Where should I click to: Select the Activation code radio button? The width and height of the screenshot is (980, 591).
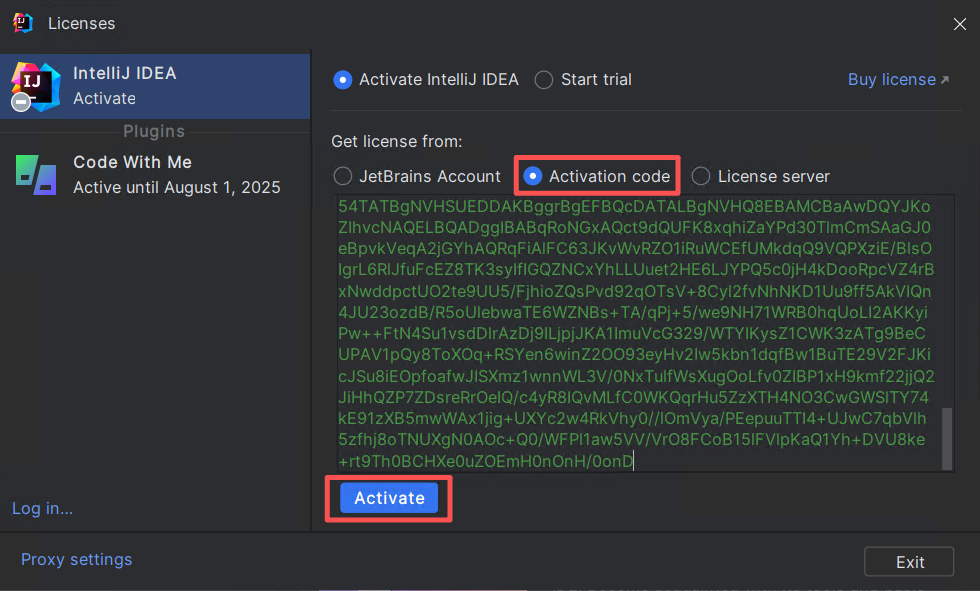(x=533, y=176)
